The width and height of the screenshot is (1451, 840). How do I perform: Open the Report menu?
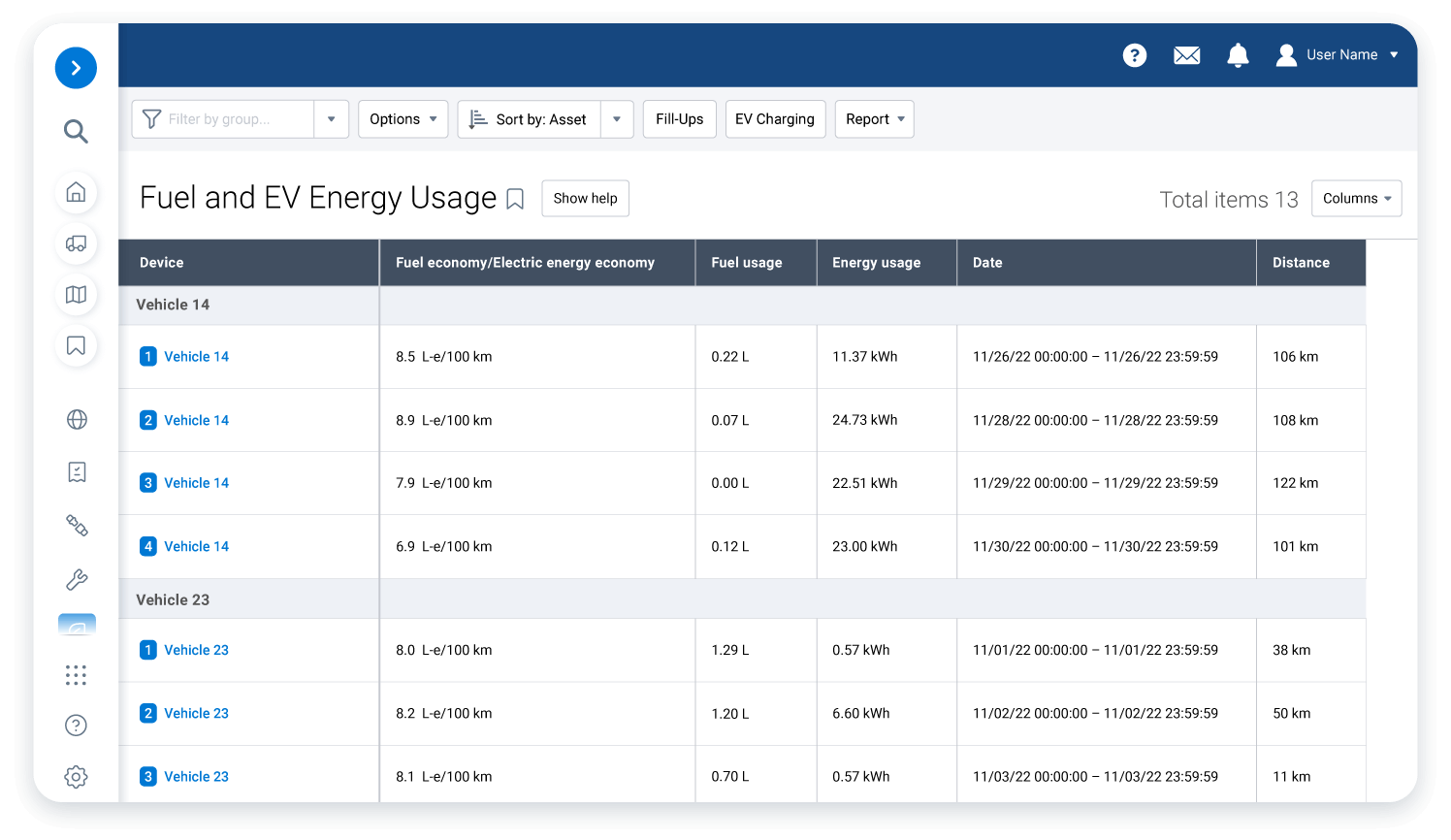coord(874,118)
